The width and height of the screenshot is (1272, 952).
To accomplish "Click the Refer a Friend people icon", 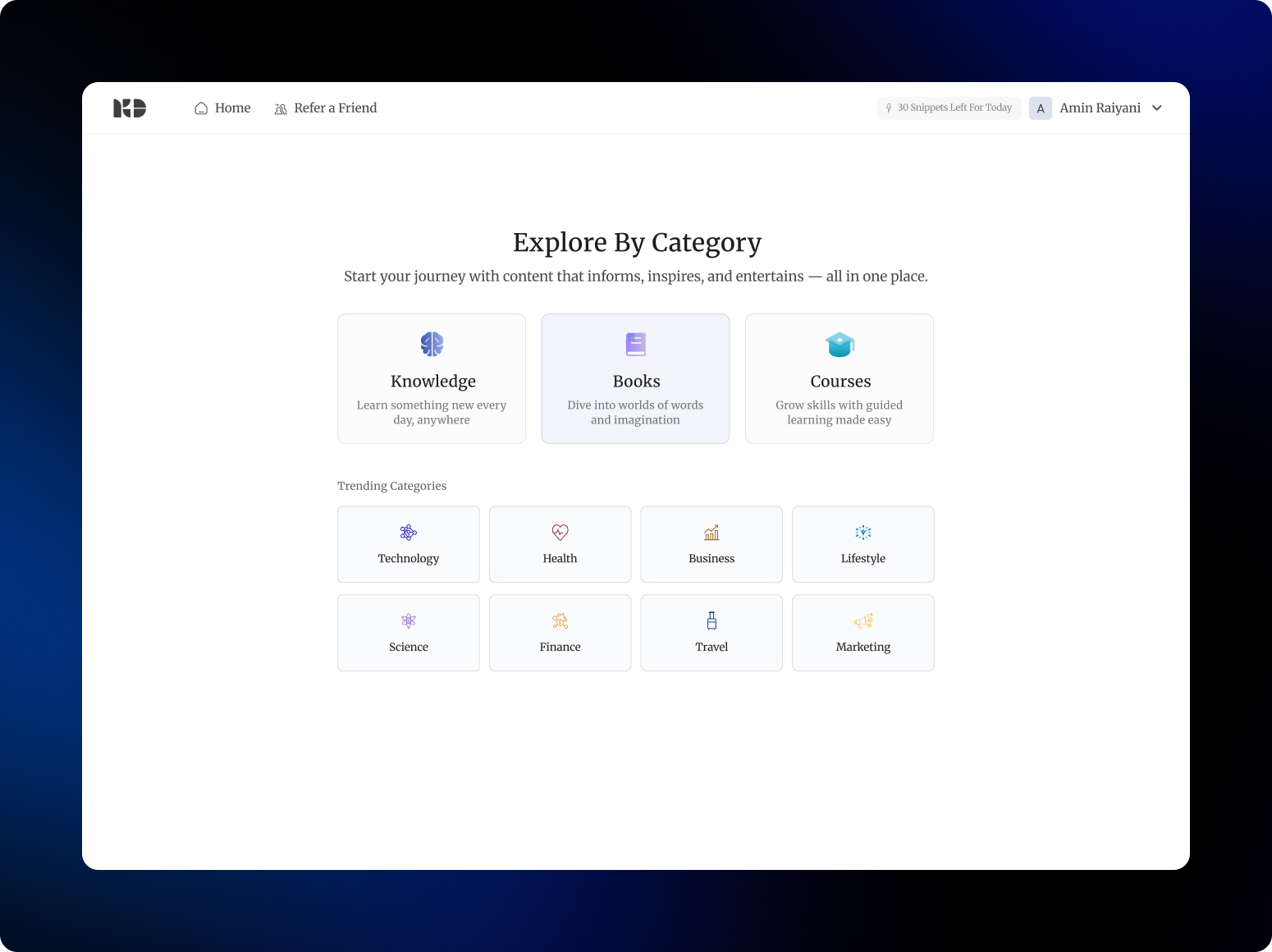I will click(281, 108).
